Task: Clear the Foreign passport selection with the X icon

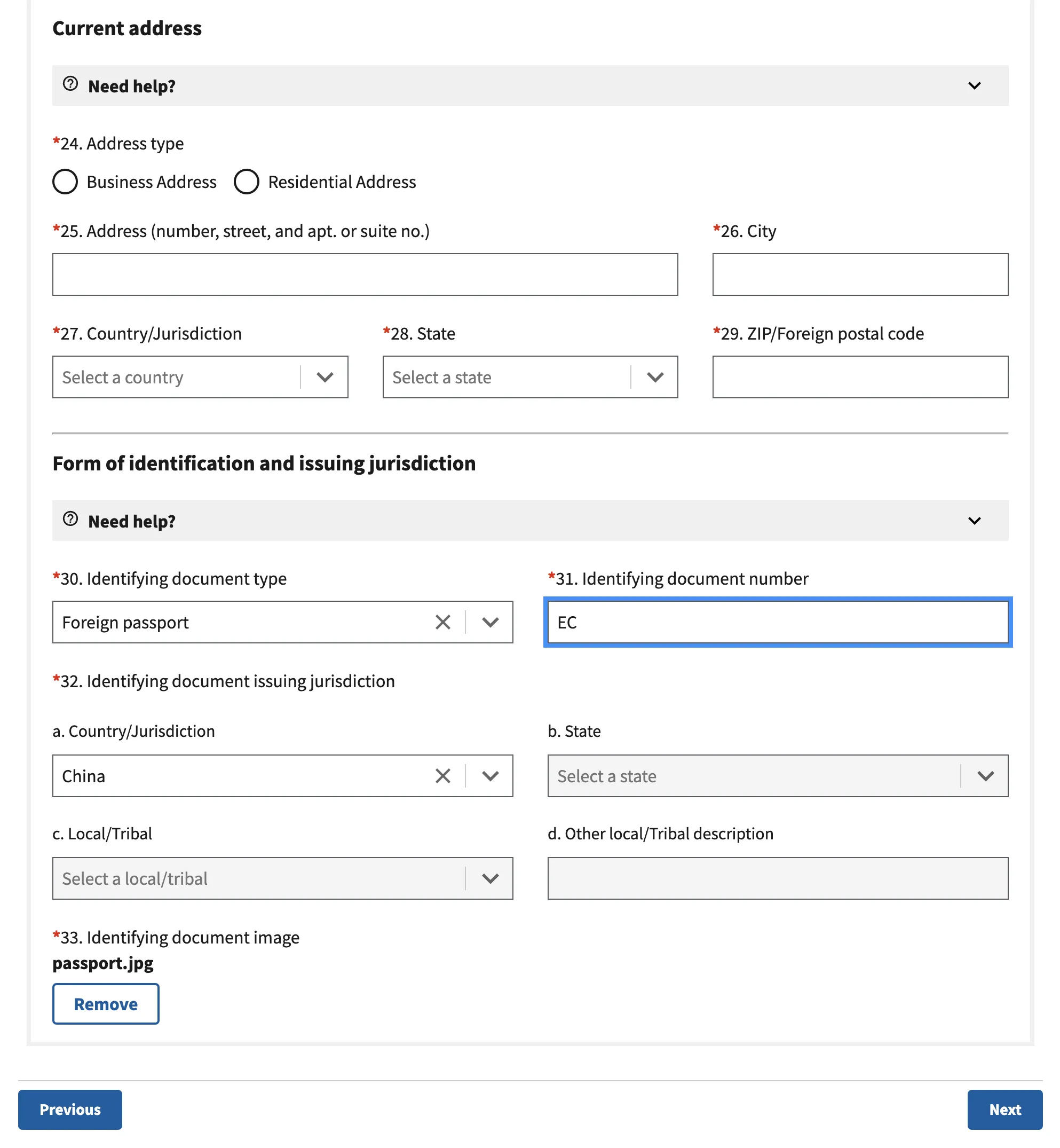Action: pos(442,622)
